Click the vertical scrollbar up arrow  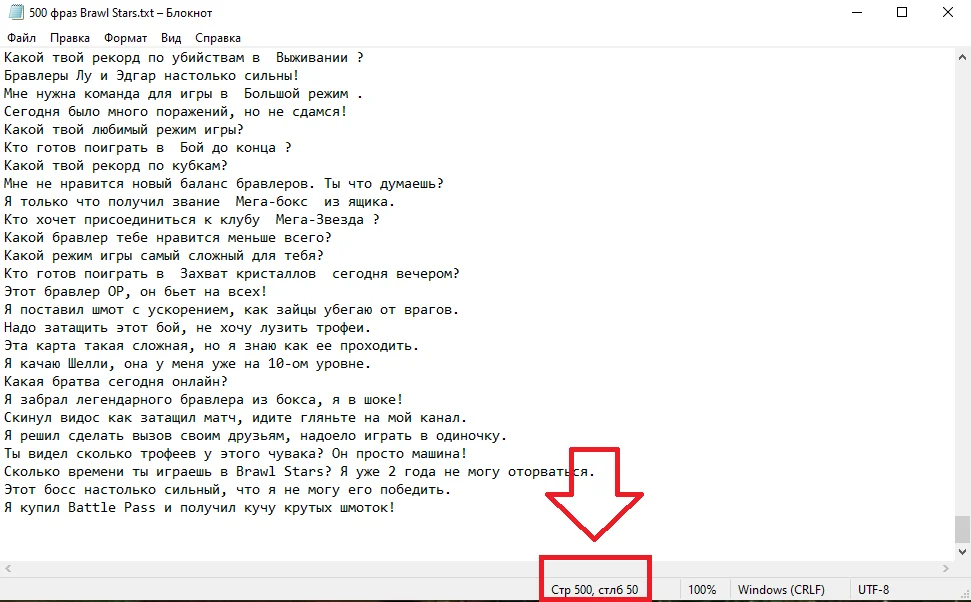(x=962, y=57)
